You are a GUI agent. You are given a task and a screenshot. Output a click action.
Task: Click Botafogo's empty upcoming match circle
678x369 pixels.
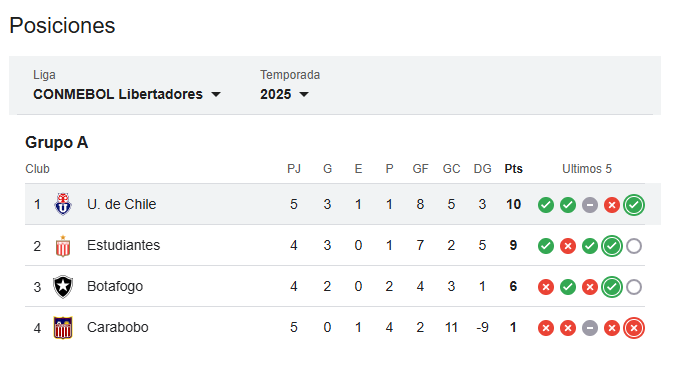[x=634, y=287]
